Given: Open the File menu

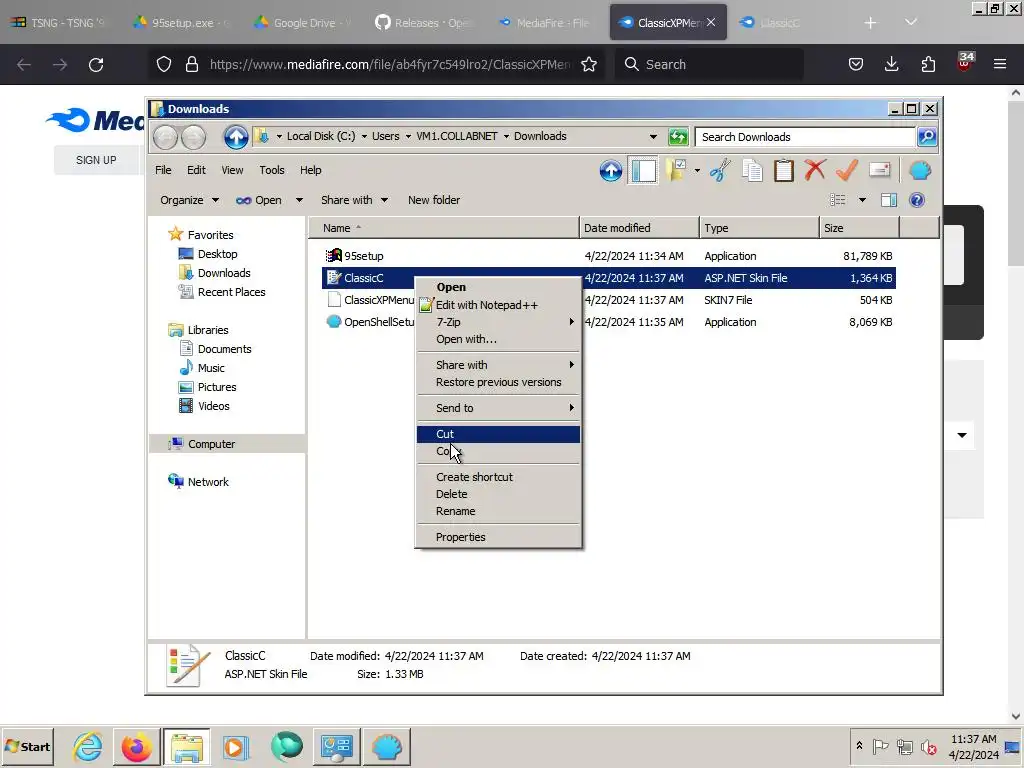Looking at the screenshot, I should (x=163, y=170).
